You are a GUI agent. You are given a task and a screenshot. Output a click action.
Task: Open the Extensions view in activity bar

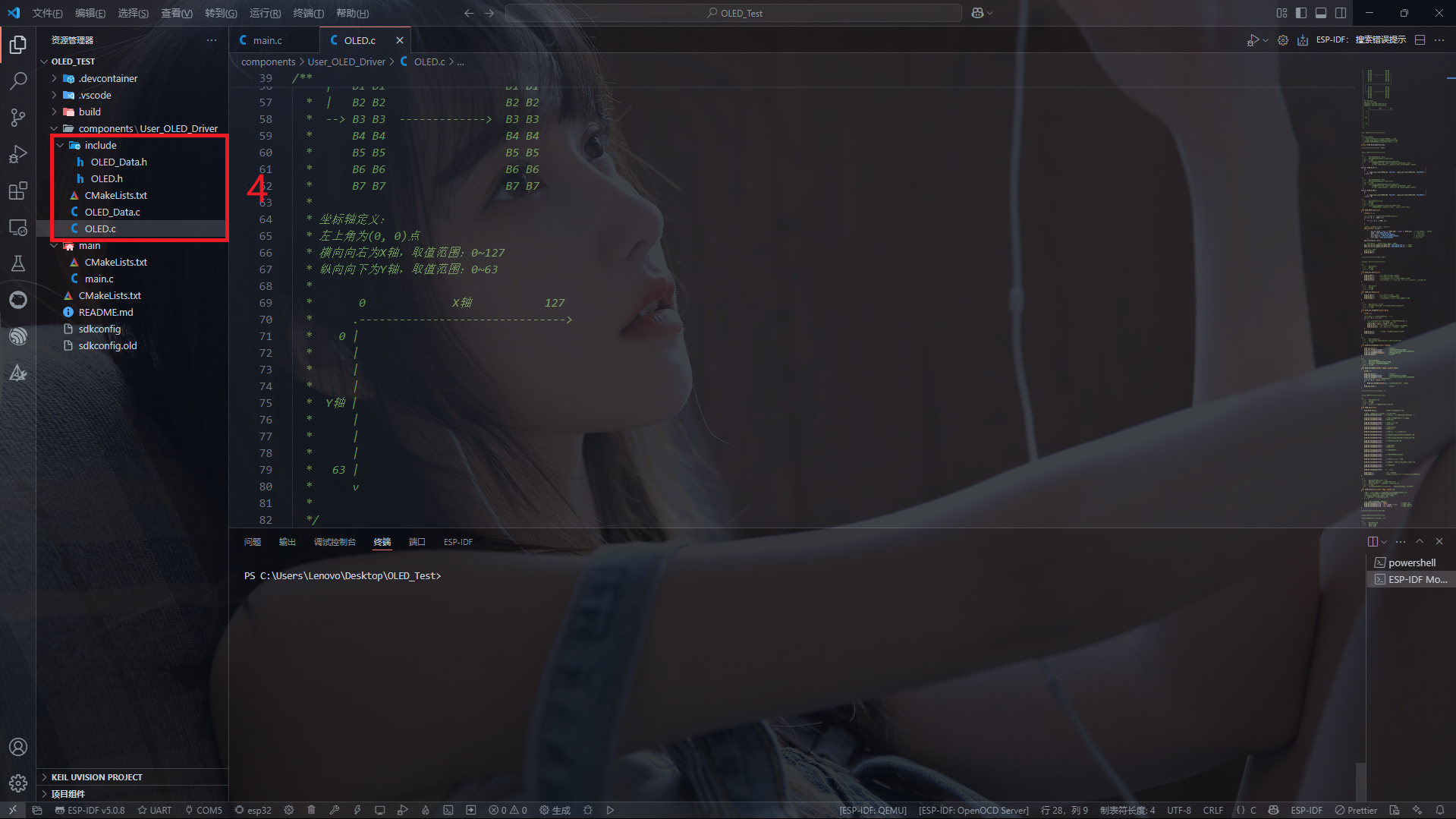[18, 191]
